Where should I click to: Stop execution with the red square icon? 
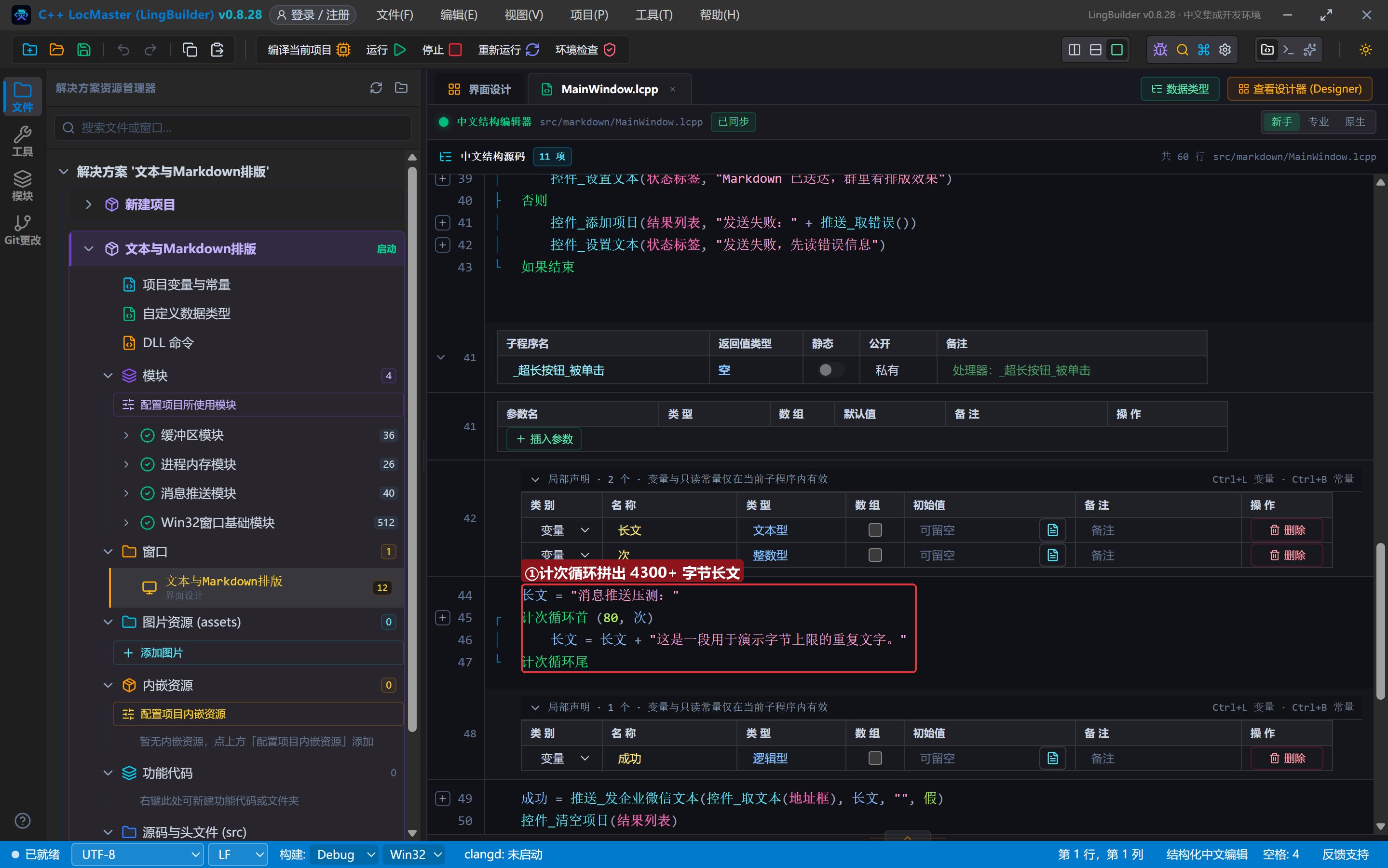pyautogui.click(x=455, y=50)
